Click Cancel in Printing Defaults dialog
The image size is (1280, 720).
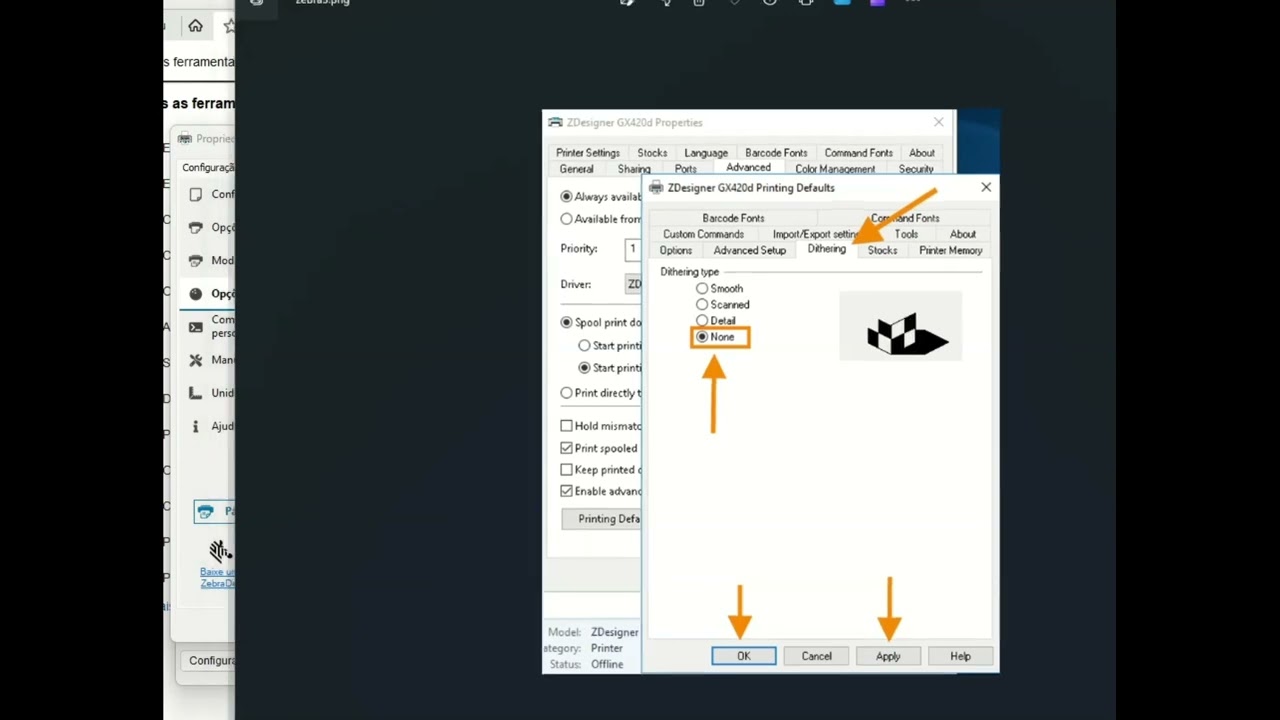pos(816,656)
